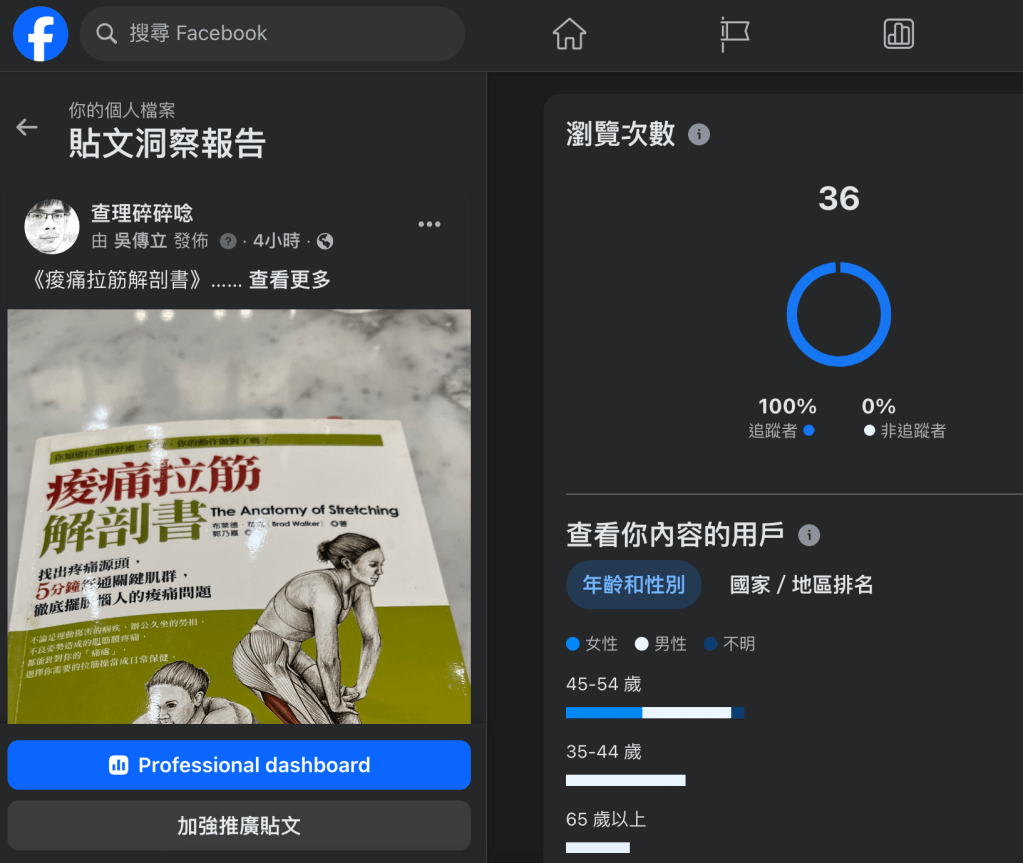Expand post text with 查看更多
1023x863 pixels.
tap(290, 280)
